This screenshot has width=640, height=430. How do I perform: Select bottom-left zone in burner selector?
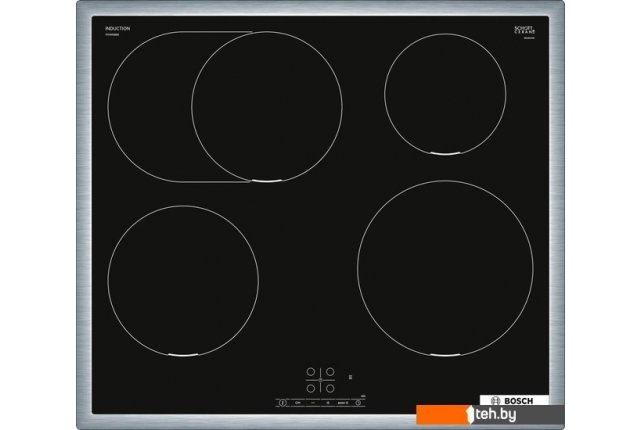[310, 388]
